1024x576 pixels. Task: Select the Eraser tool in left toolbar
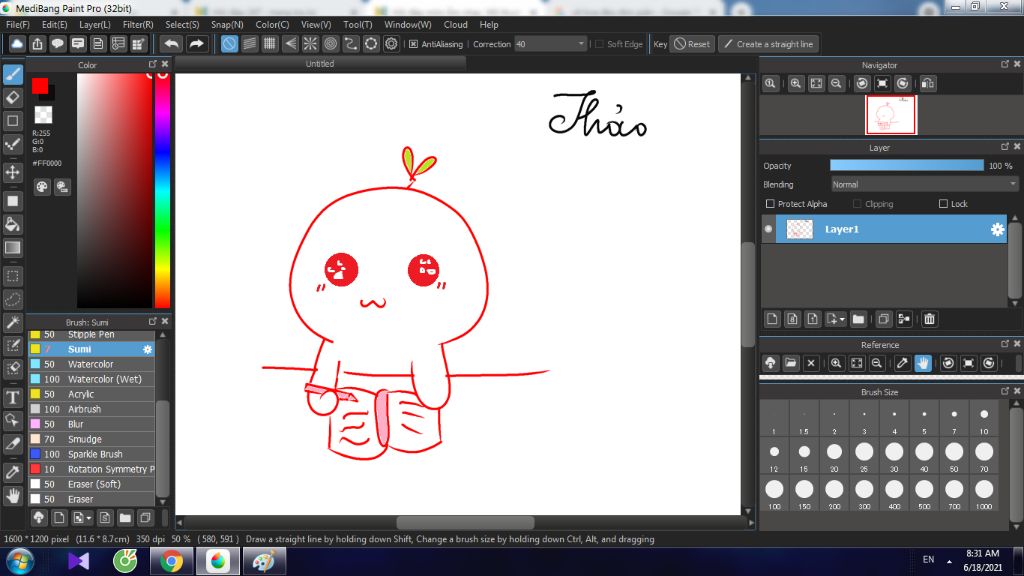tap(13, 98)
